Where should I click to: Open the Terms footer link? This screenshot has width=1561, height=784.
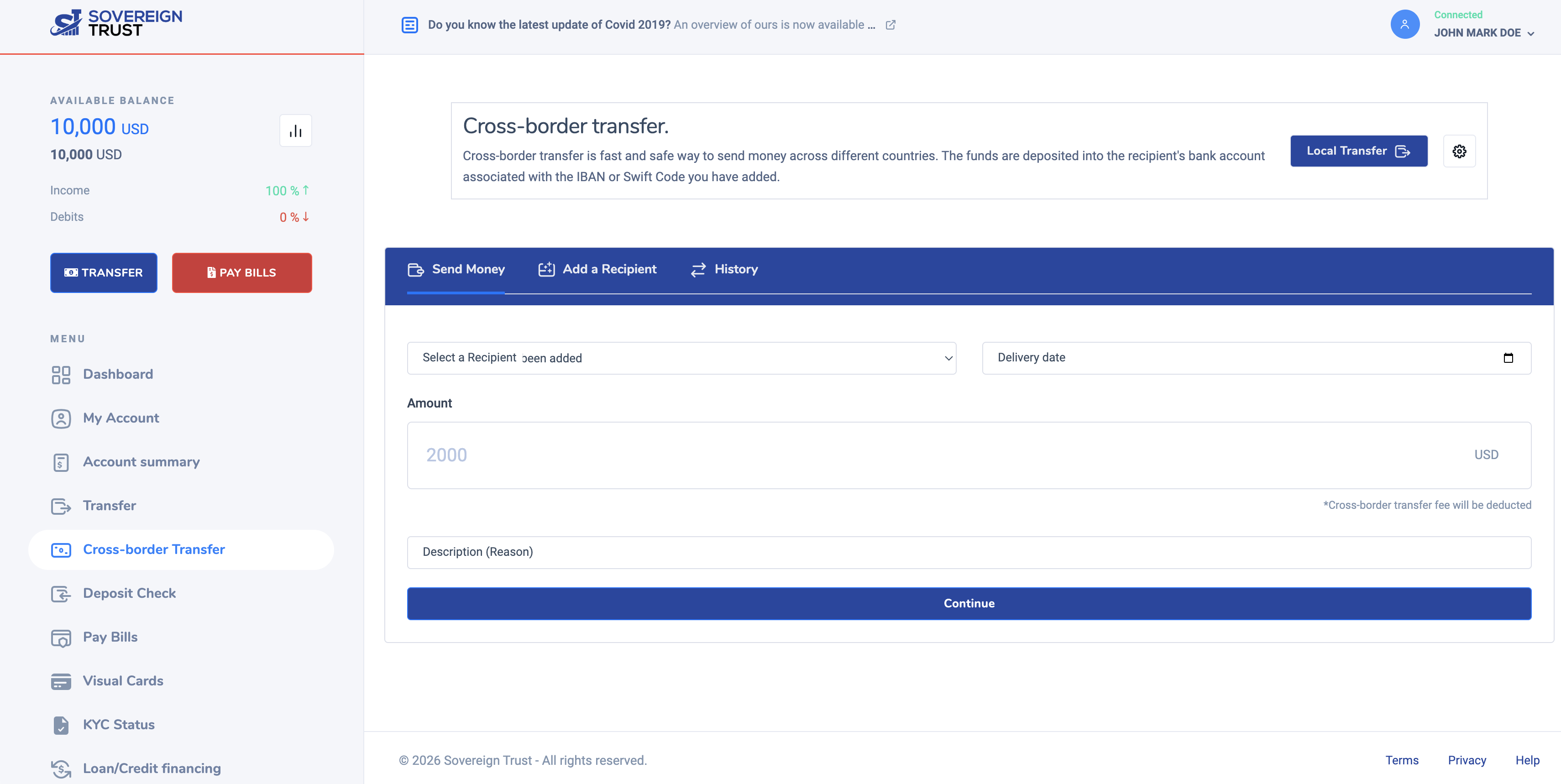click(x=1401, y=760)
